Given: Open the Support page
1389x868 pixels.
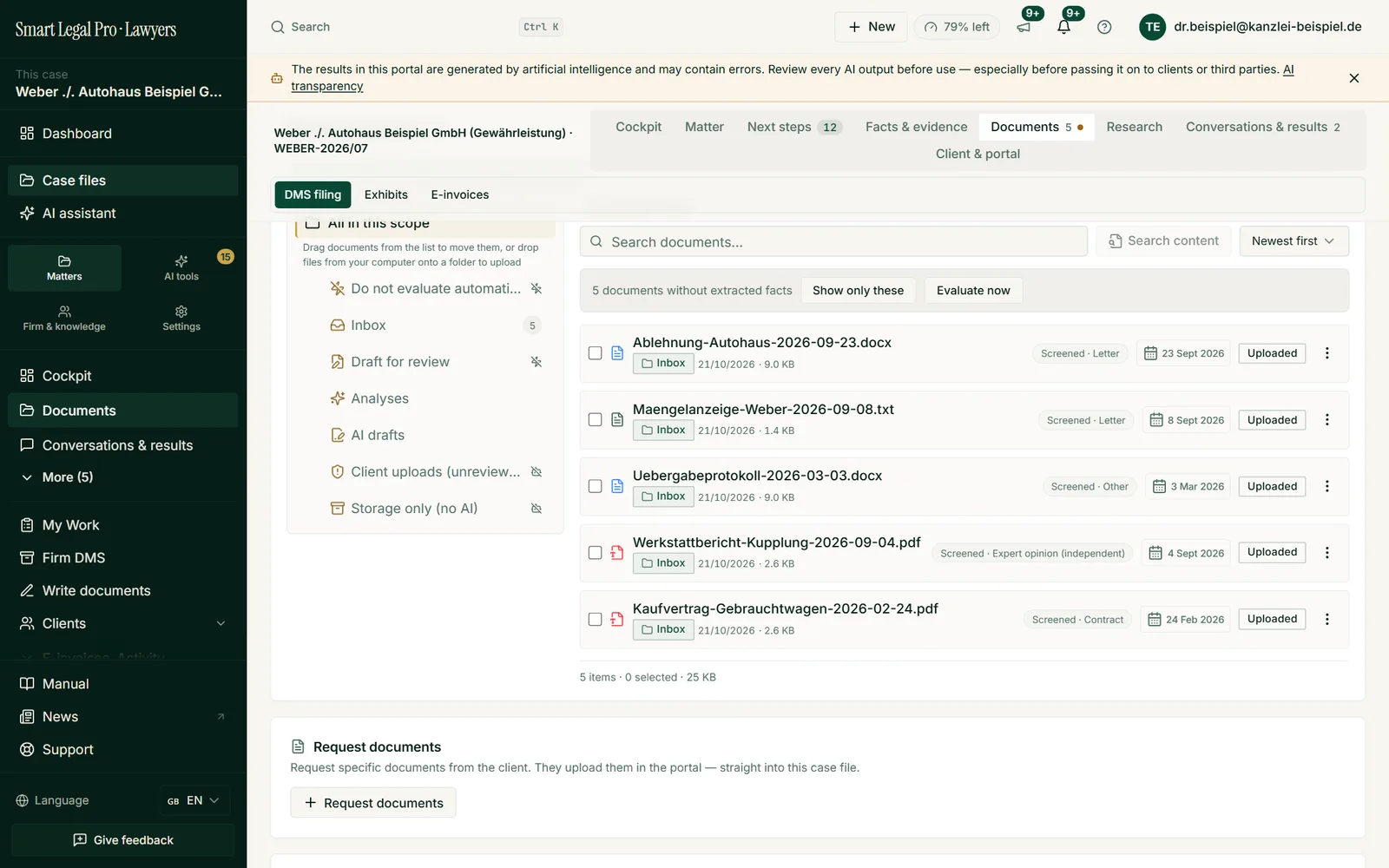Looking at the screenshot, I should click(x=122, y=750).
